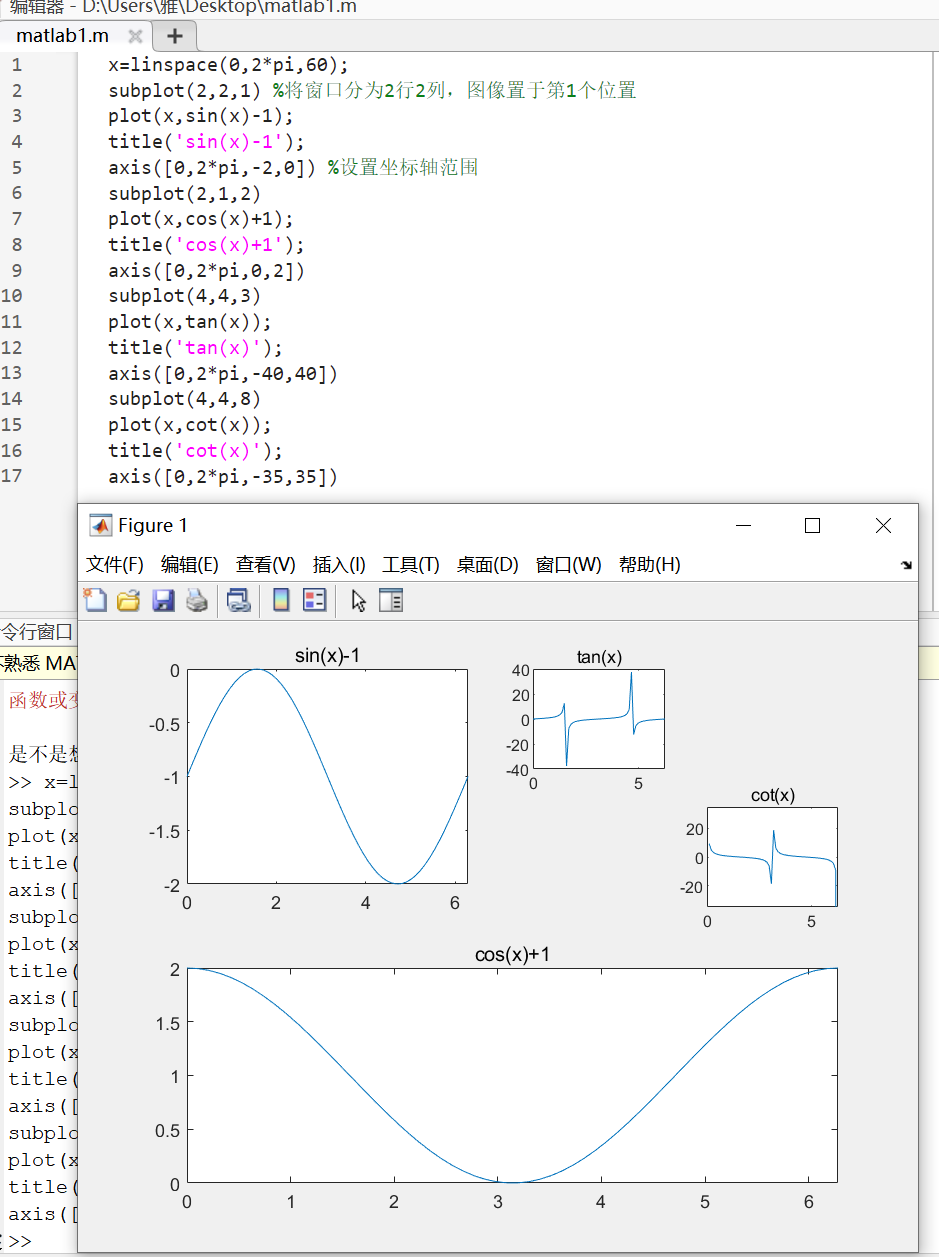
Task: Click code line title('cos(x)+1');
Action: [207, 245]
